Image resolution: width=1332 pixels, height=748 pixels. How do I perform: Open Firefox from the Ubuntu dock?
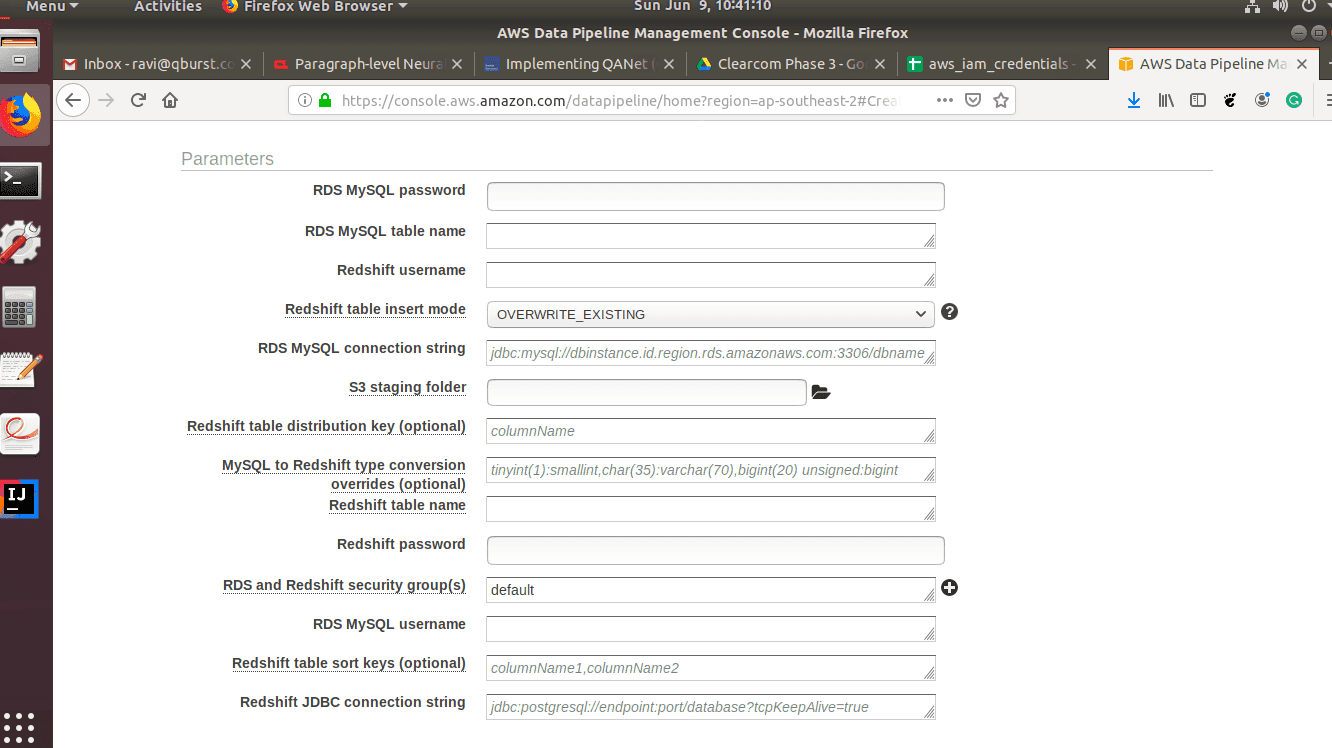[x=21, y=116]
